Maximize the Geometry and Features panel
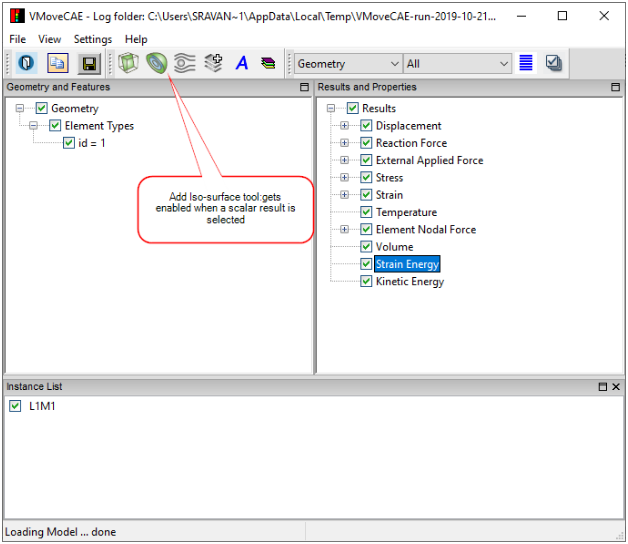Image resolution: width=628 pixels, height=544 pixels. (304, 87)
